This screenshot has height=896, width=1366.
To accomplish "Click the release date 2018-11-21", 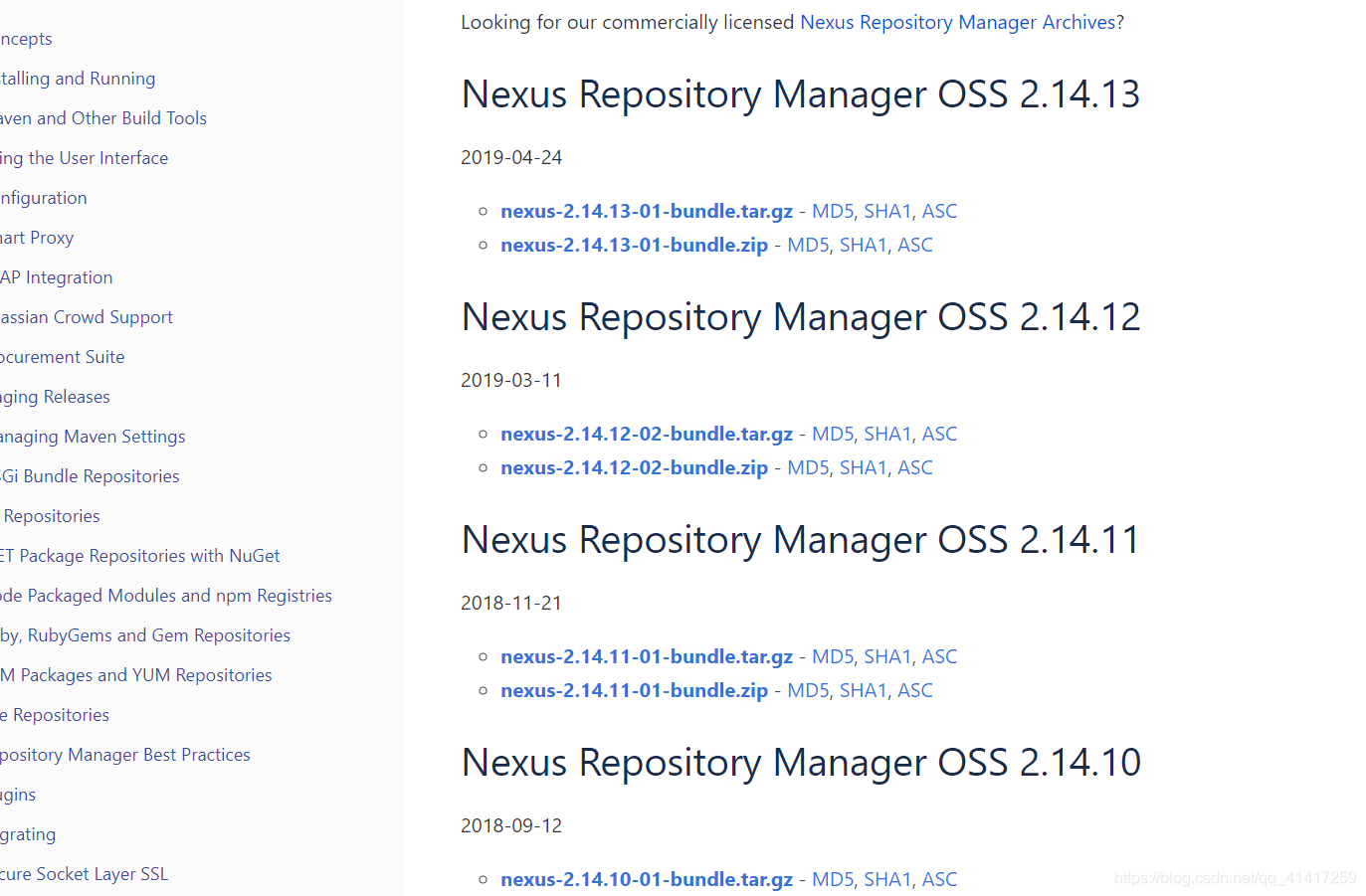I will (x=511, y=603).
